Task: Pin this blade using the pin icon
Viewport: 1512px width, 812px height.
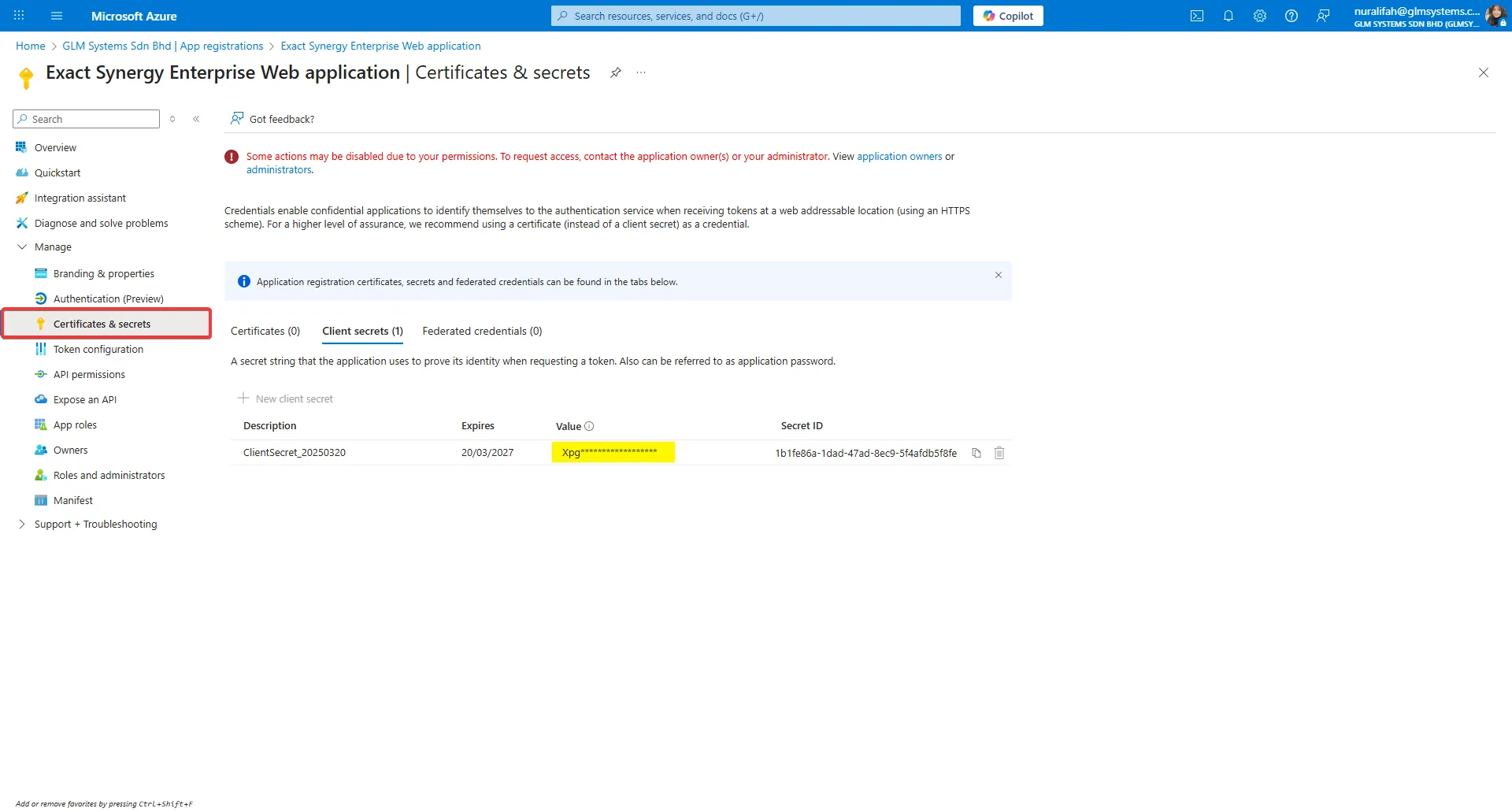Action: coord(616,72)
